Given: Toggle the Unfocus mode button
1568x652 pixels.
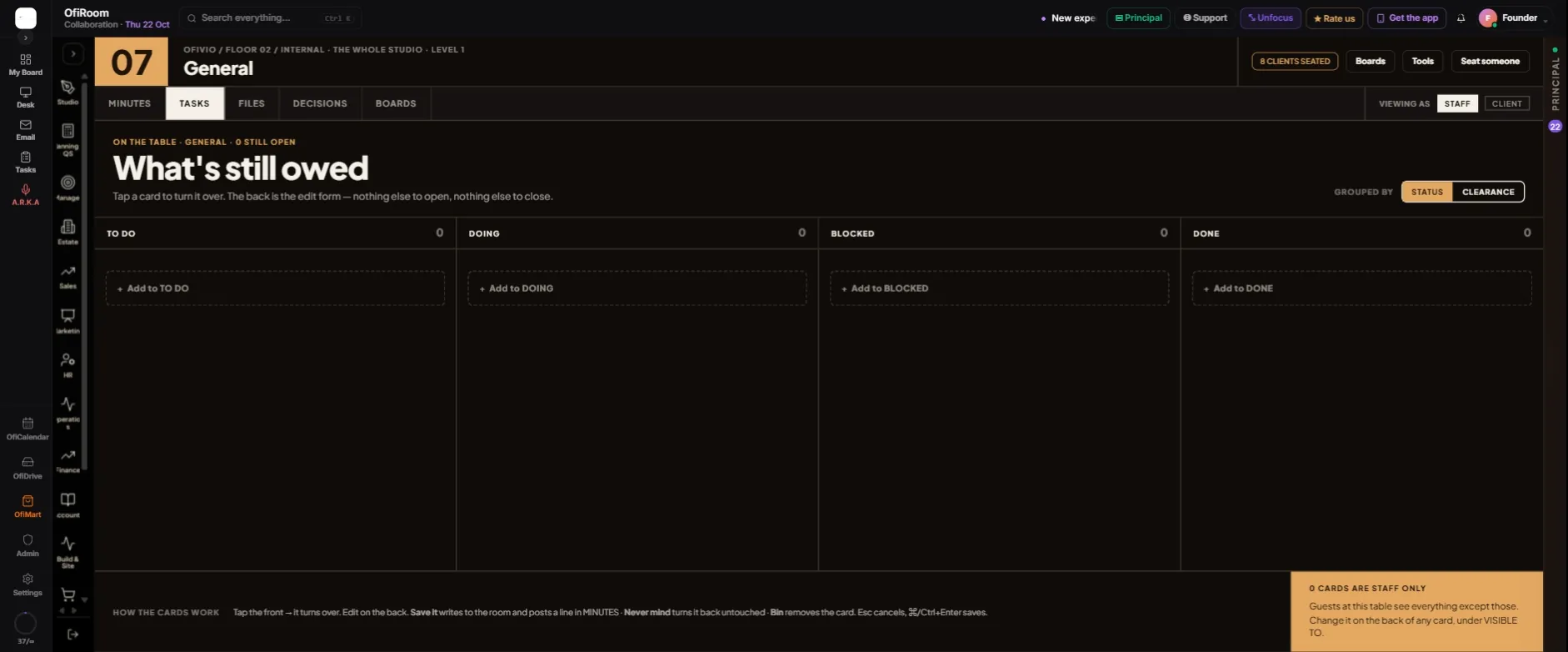Looking at the screenshot, I should pos(1271,18).
